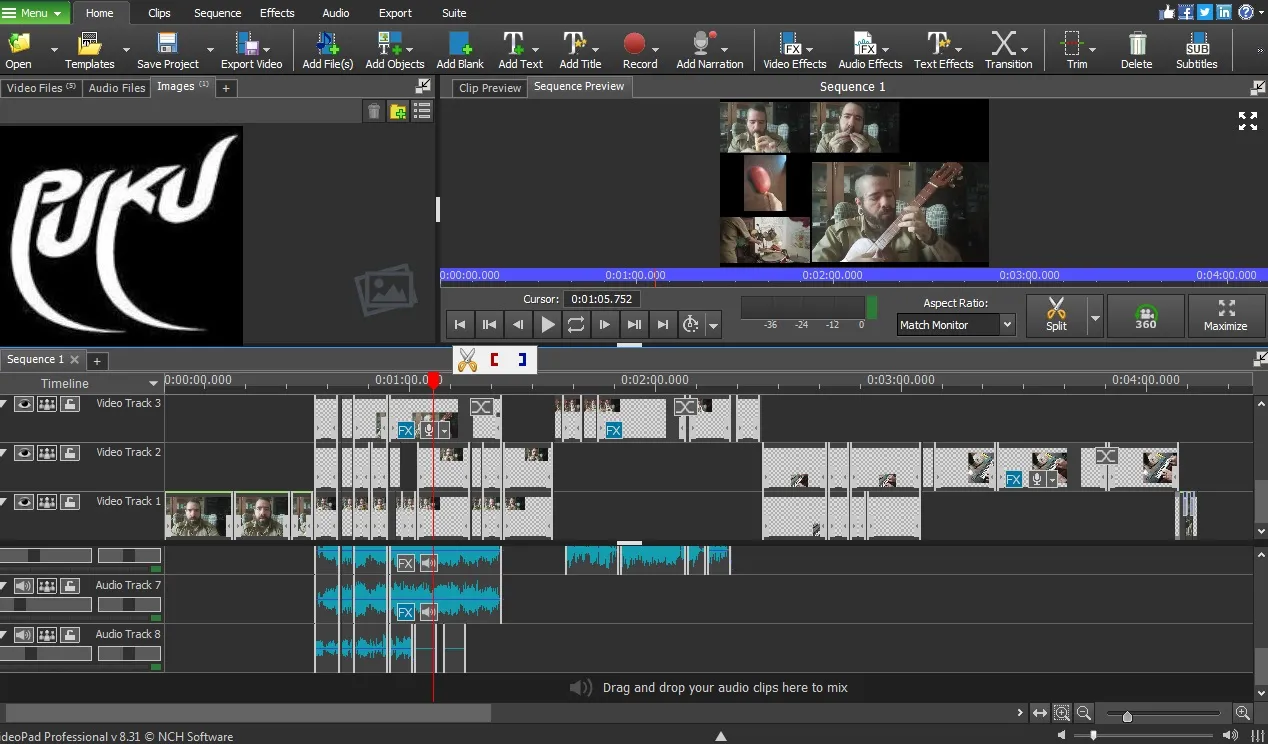Click the Add Title icon
The height and width of the screenshot is (744, 1268).
(575, 51)
